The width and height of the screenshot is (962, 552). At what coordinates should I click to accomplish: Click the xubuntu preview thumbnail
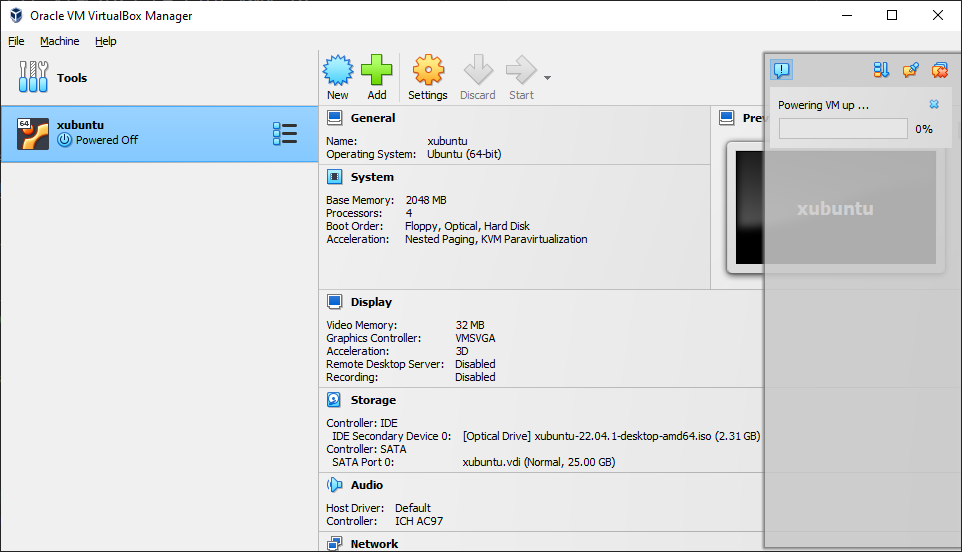(x=836, y=208)
